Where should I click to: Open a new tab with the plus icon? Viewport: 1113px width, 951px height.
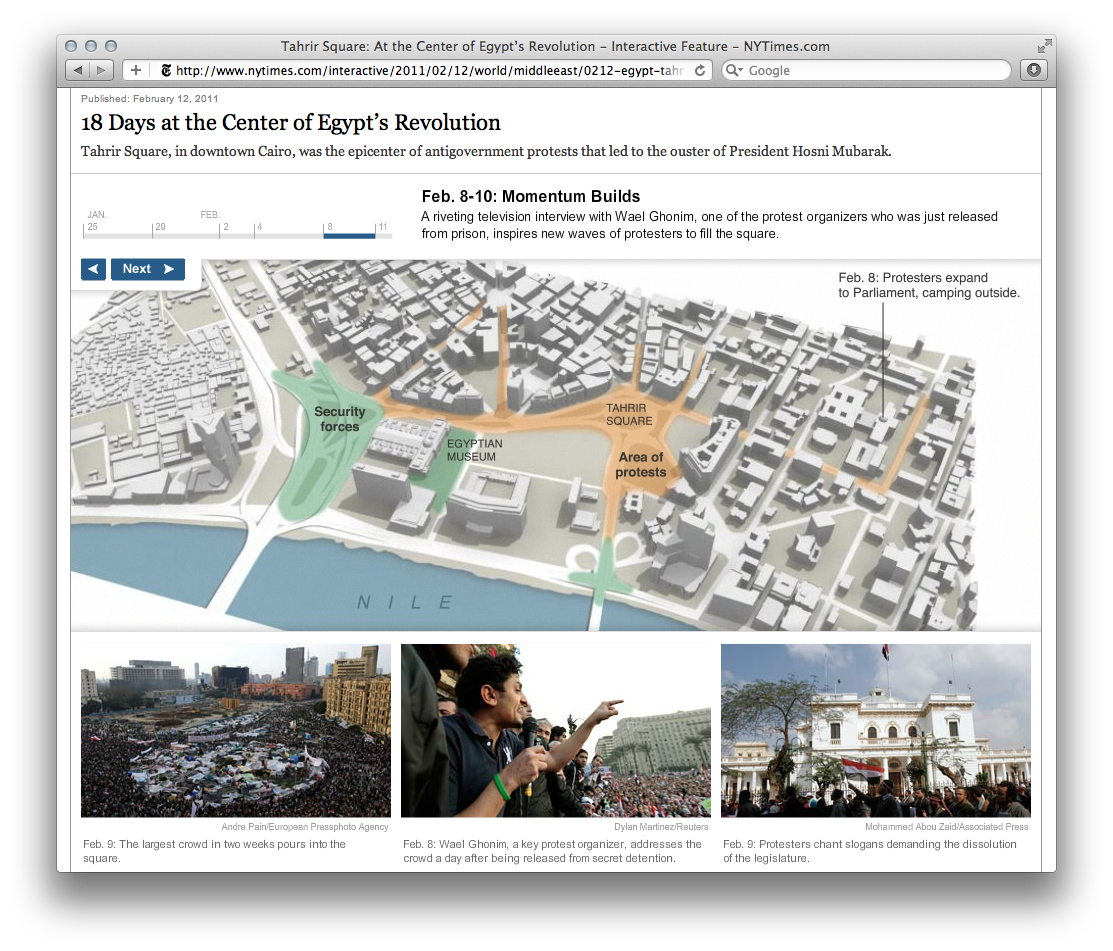click(x=134, y=69)
